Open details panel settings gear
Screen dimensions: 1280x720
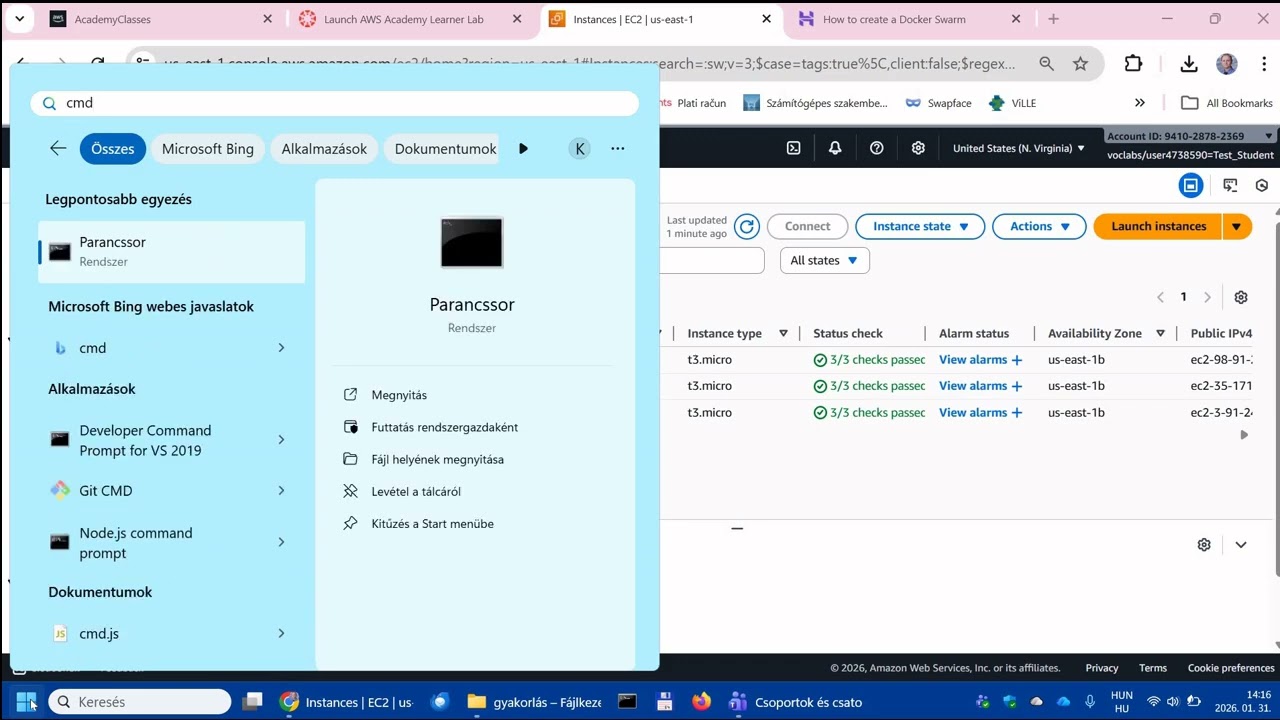[1204, 545]
